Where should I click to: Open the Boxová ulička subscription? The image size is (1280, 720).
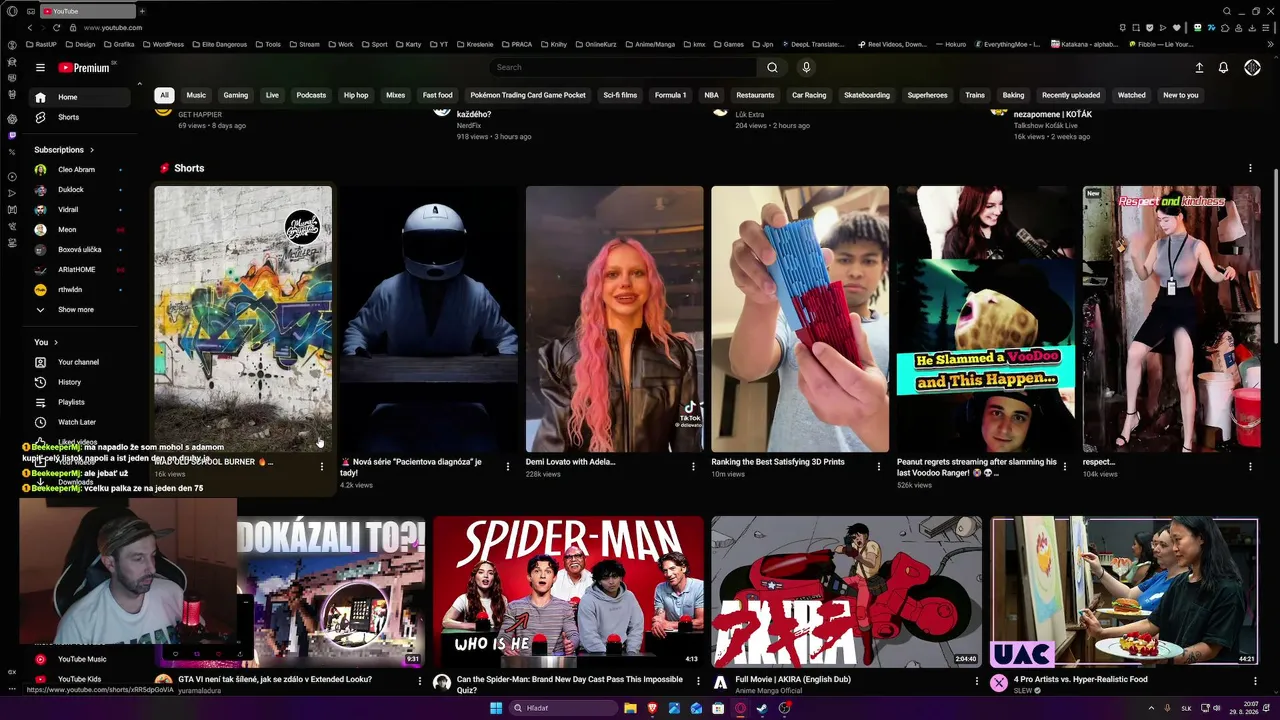point(80,250)
